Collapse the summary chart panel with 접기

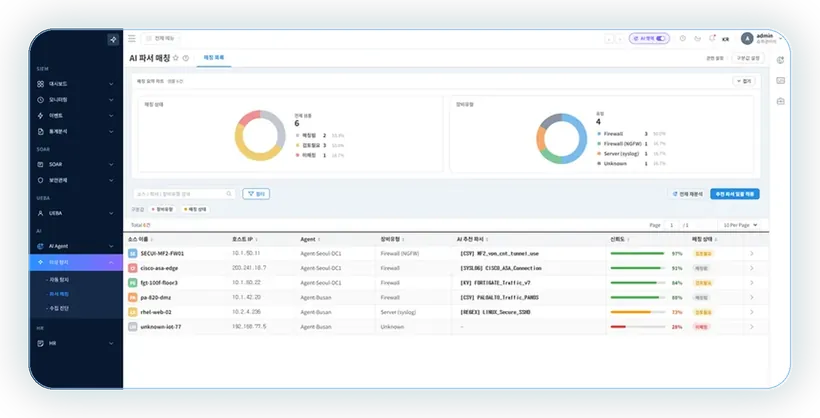(x=744, y=81)
